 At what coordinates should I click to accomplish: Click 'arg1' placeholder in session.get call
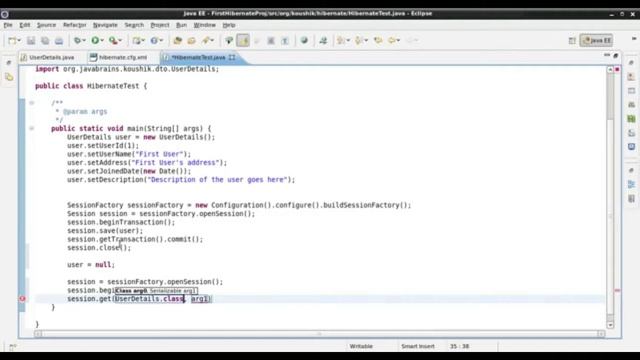pos(200,299)
